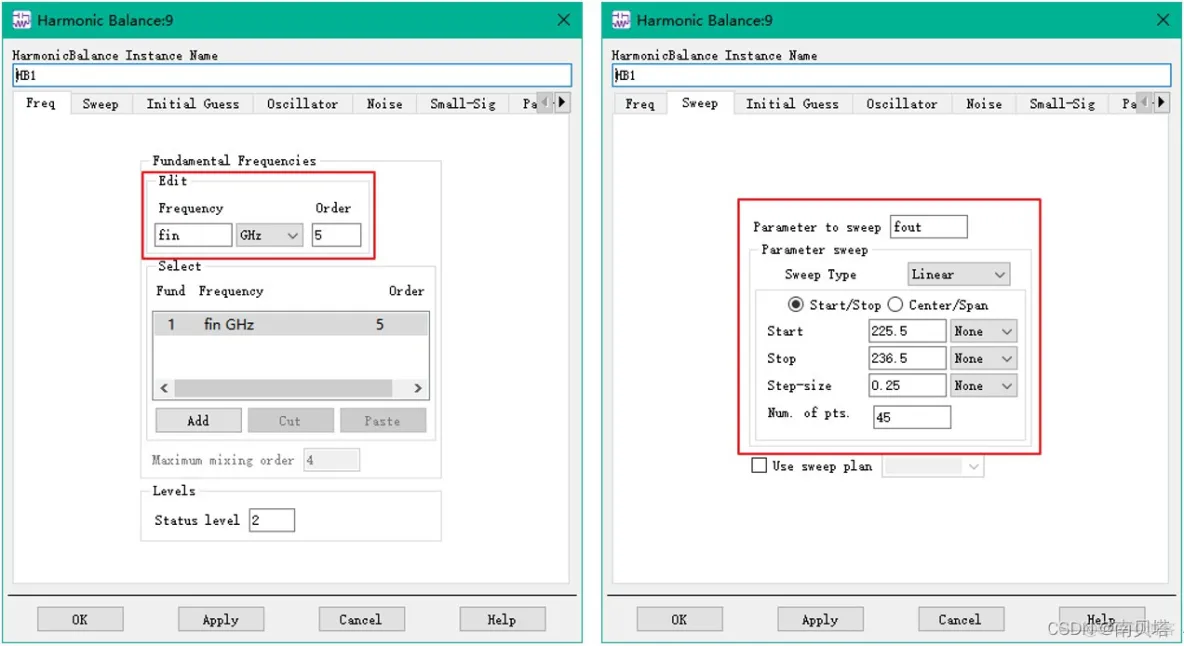
Task: Click Help in left window
Action: (502, 620)
